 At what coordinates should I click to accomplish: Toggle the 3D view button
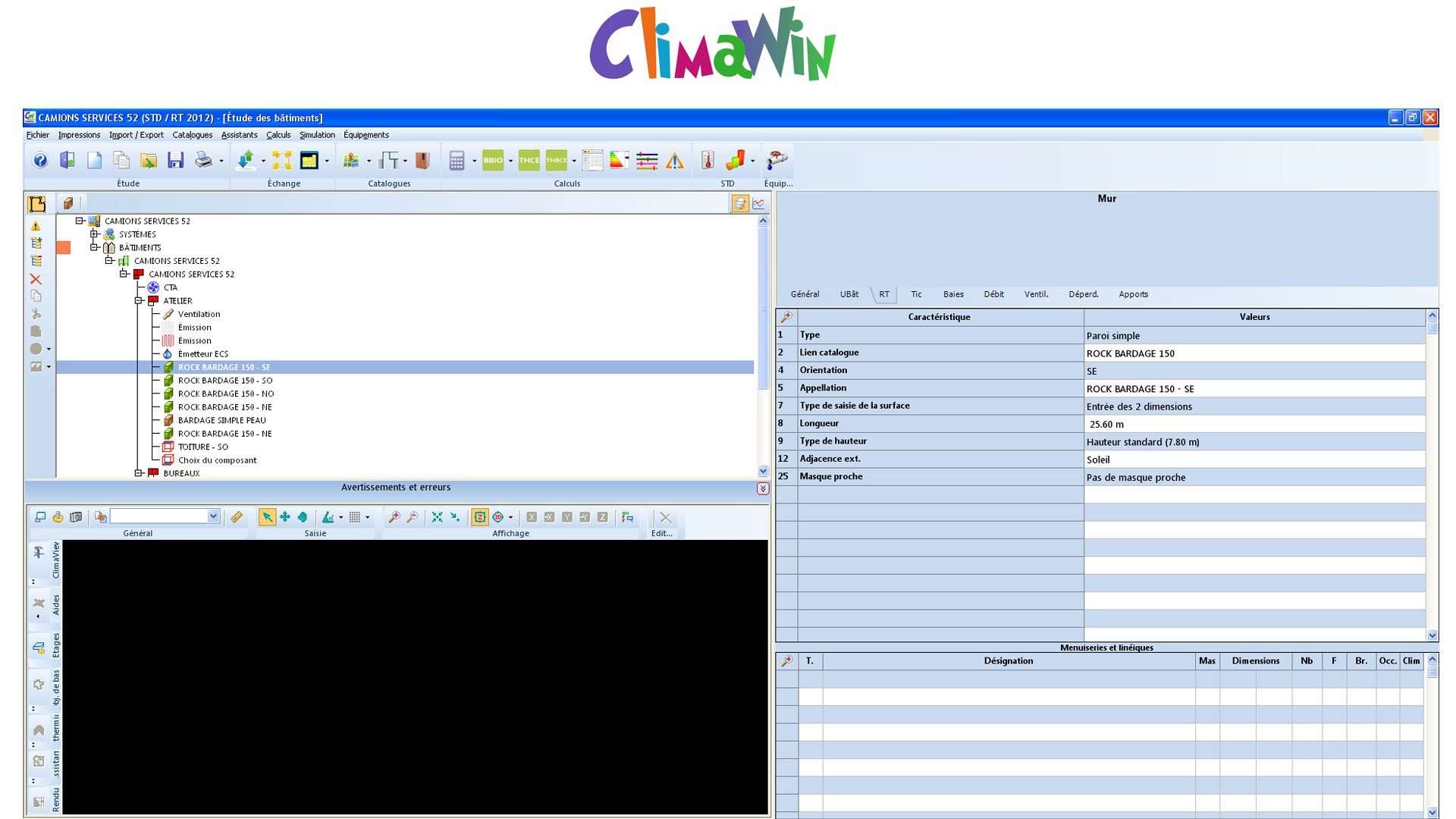tap(498, 517)
